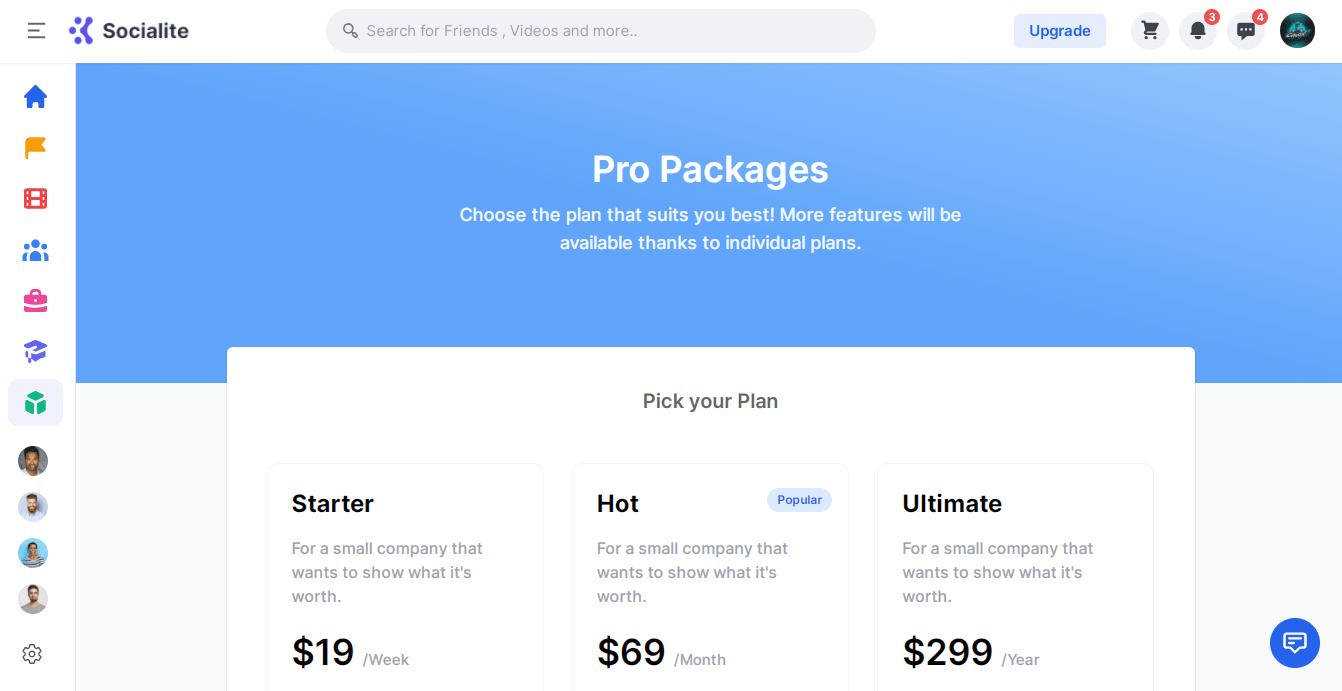Select the green cube sidebar icon

35,403
